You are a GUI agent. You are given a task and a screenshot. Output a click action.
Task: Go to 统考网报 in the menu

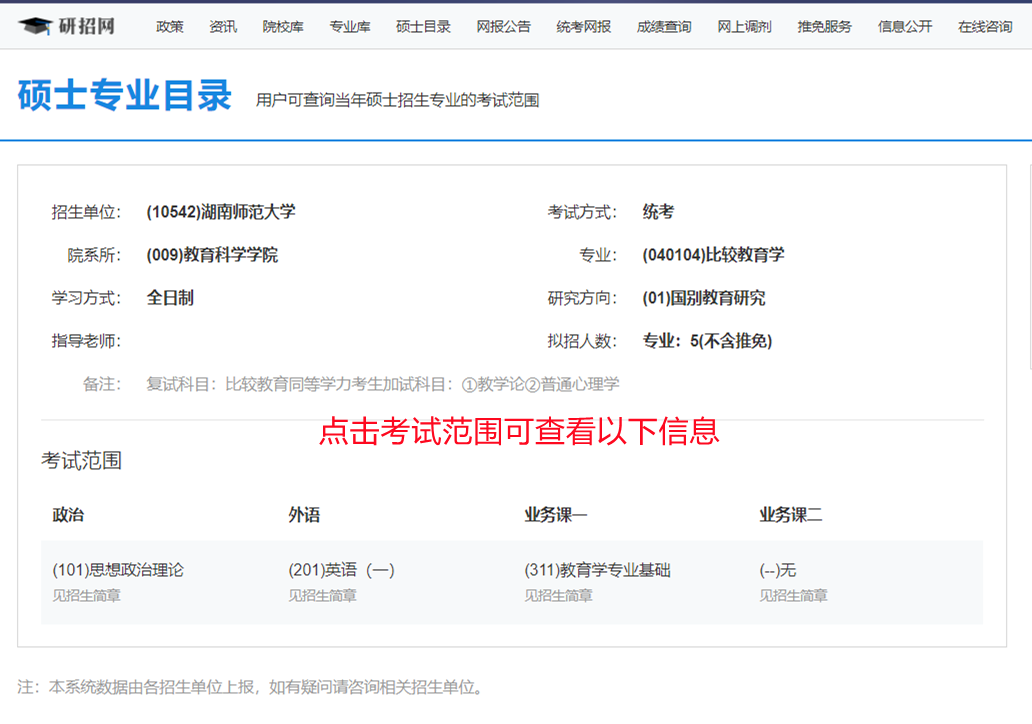[x=583, y=27]
